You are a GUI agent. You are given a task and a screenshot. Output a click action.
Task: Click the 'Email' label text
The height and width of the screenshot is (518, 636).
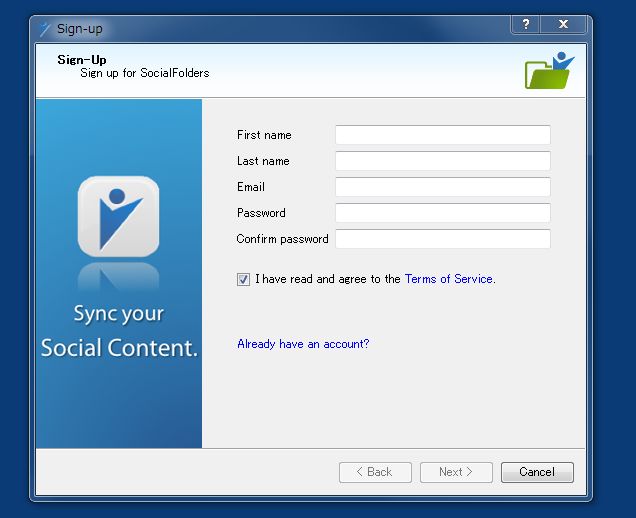[x=251, y=187]
